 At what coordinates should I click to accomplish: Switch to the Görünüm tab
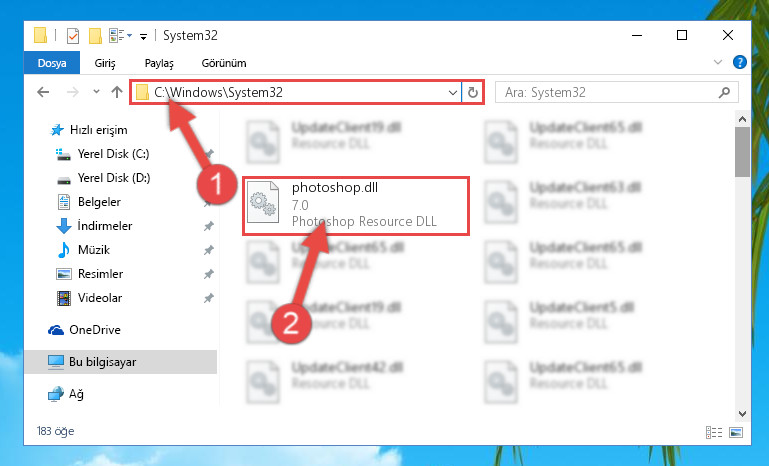click(x=224, y=63)
